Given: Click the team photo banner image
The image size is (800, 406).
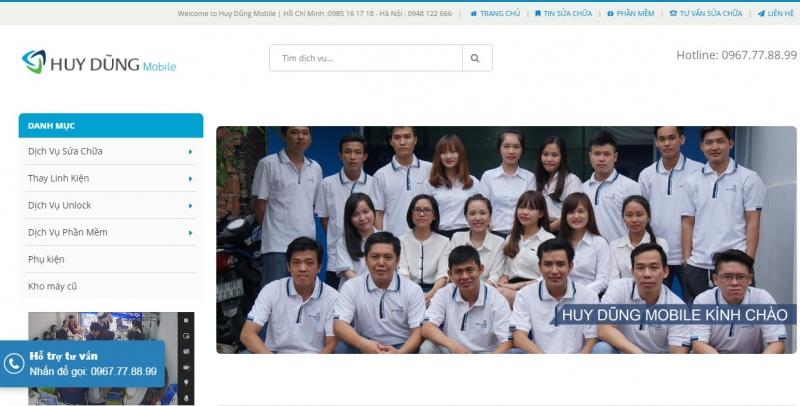Looking at the screenshot, I should point(506,239).
